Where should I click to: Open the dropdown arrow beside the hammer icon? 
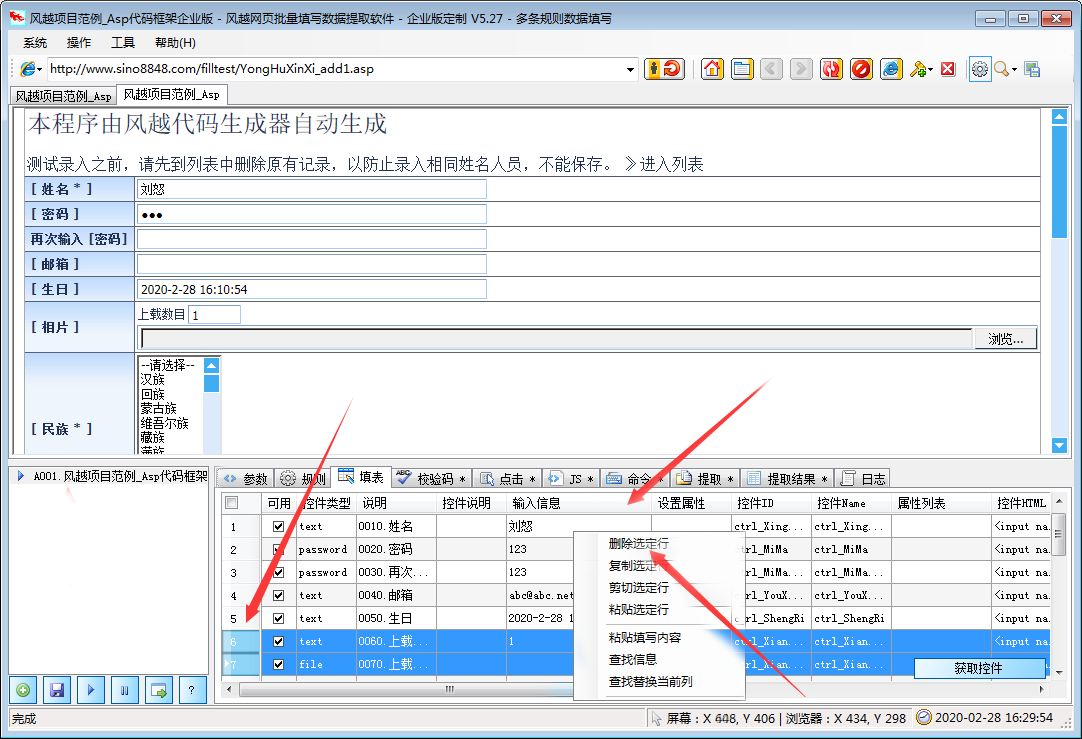[931, 70]
